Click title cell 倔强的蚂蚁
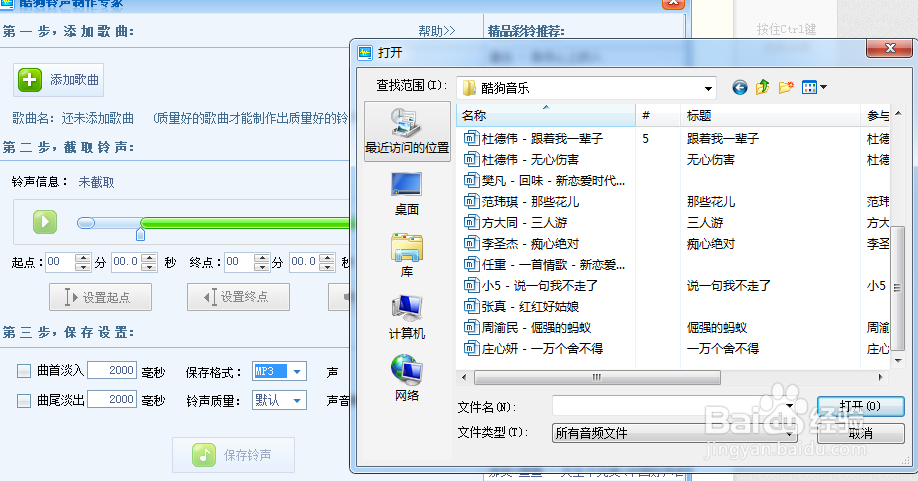This screenshot has height=481, width=918. (x=717, y=328)
